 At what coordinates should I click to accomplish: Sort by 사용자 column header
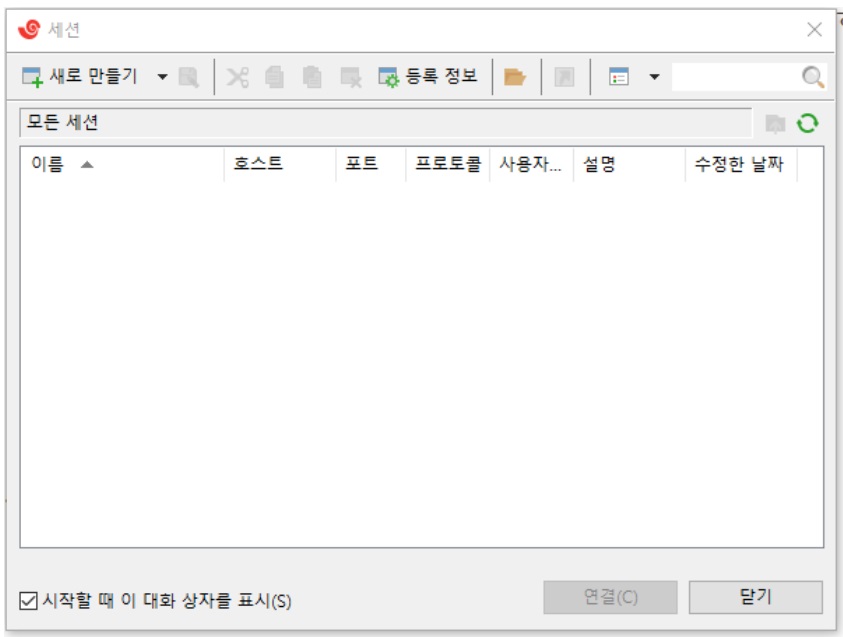click(x=532, y=164)
